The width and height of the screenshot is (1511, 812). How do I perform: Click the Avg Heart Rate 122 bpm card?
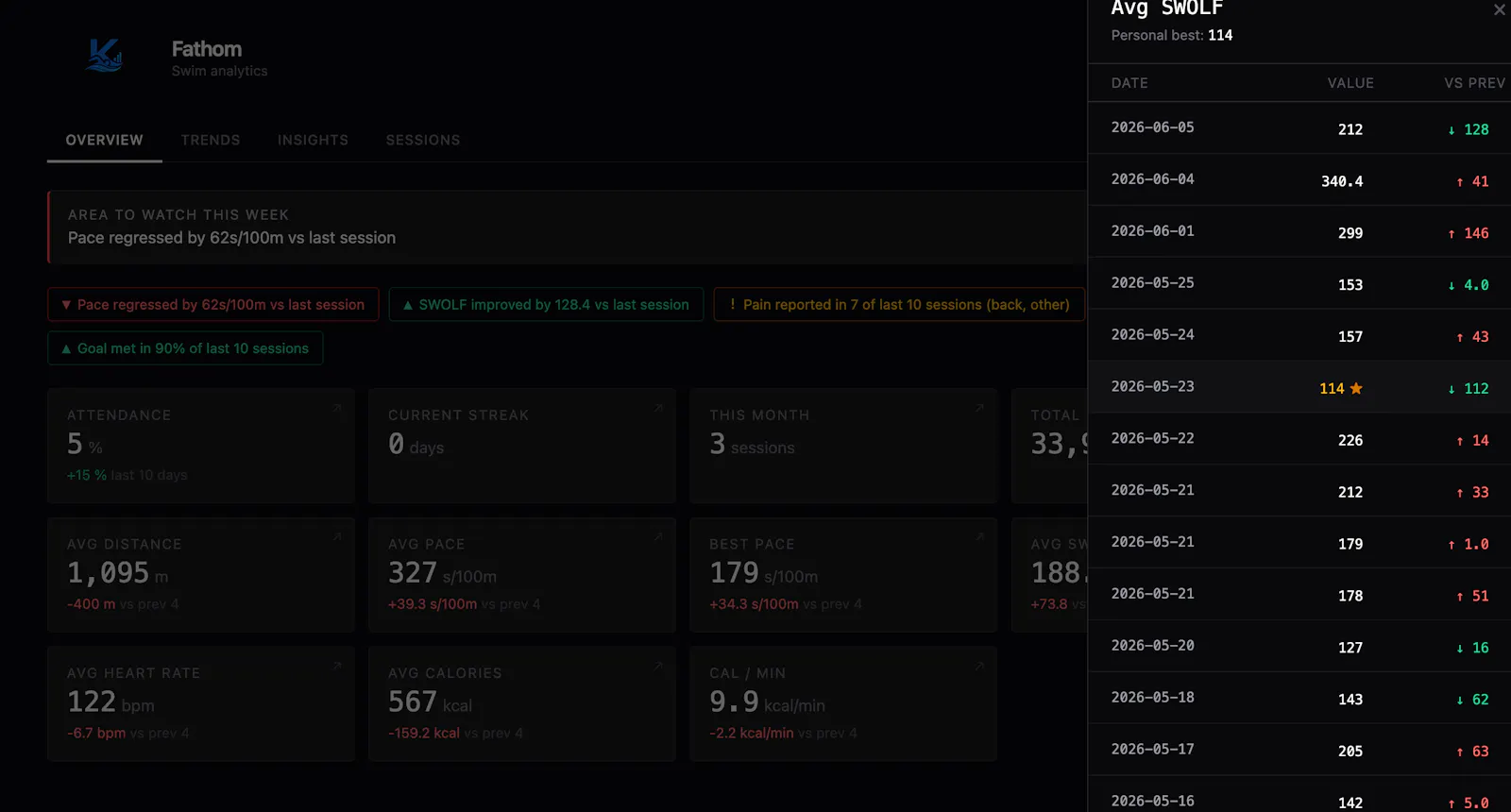pyautogui.click(x=201, y=703)
